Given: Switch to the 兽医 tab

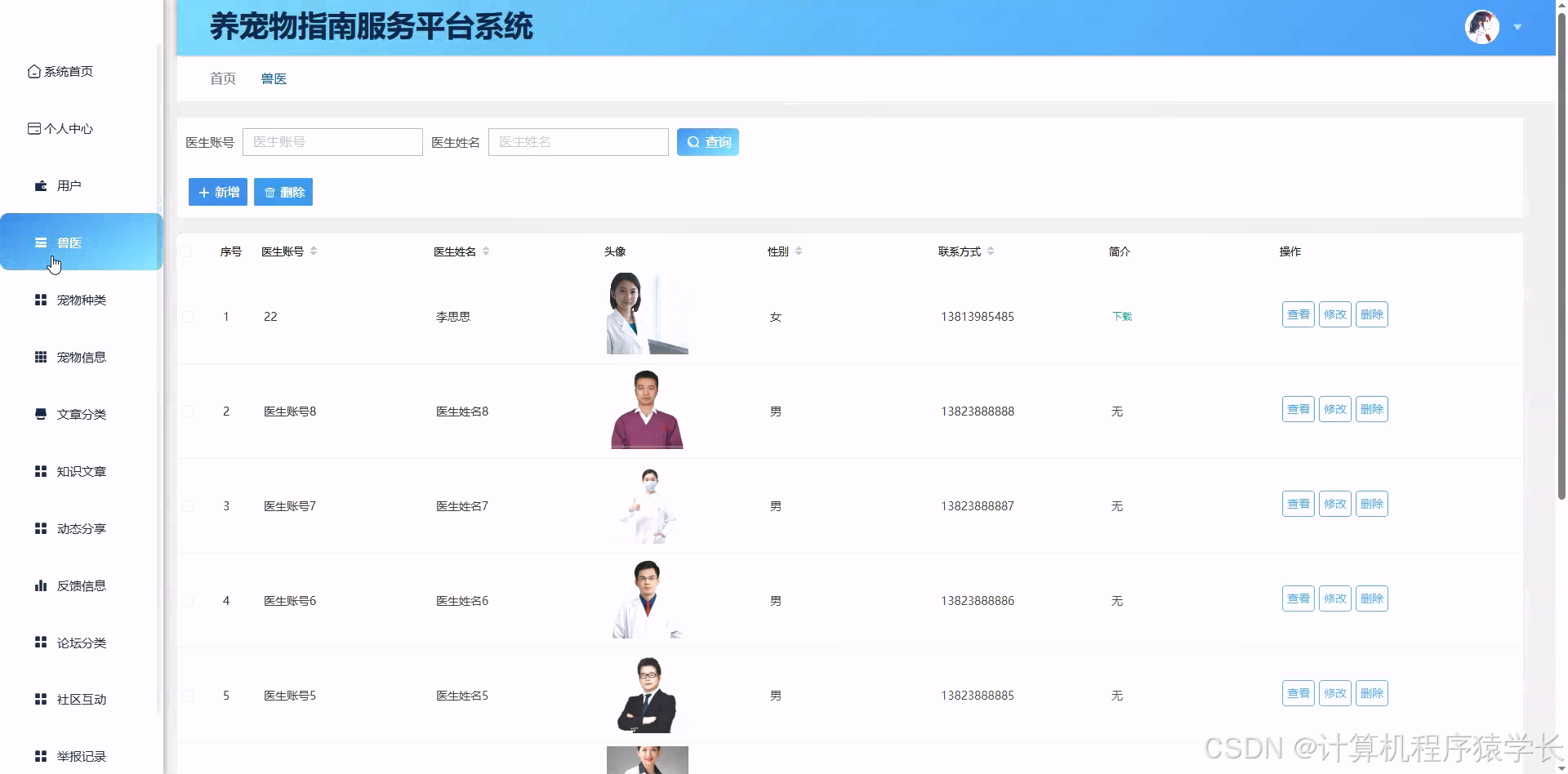Looking at the screenshot, I should coord(273,78).
